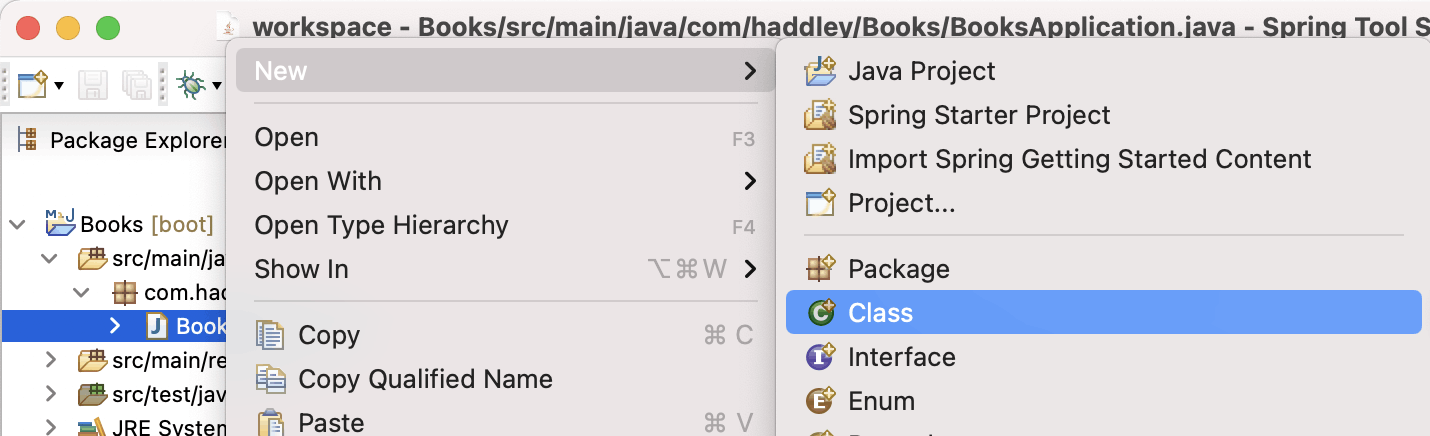This screenshot has width=1430, height=436.
Task: Click the Save All toolbar icon
Action: pyautogui.click(x=135, y=85)
